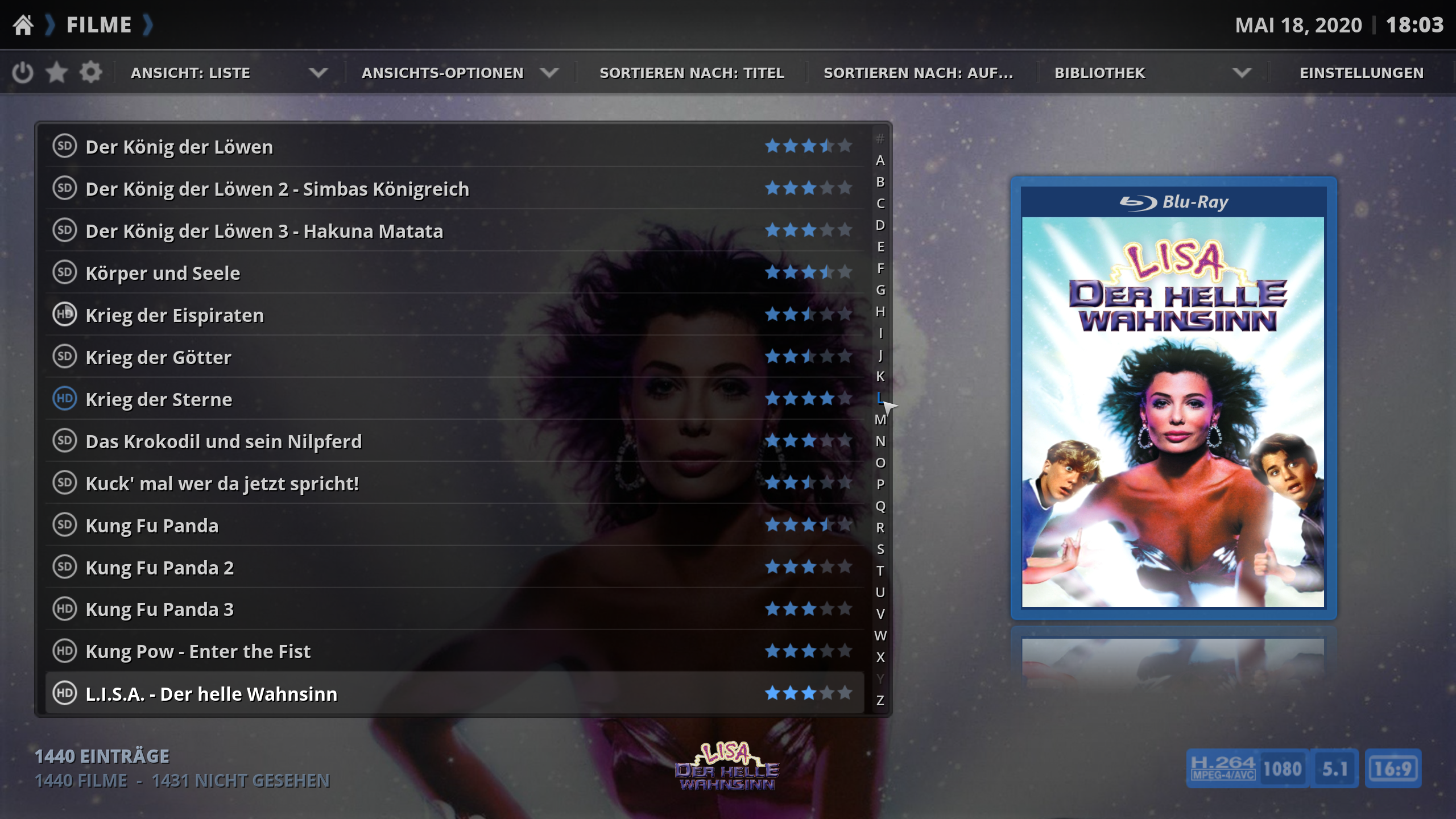The image size is (1456, 819).
Task: Jump to letter W in the alphabet bar
Action: (880, 636)
